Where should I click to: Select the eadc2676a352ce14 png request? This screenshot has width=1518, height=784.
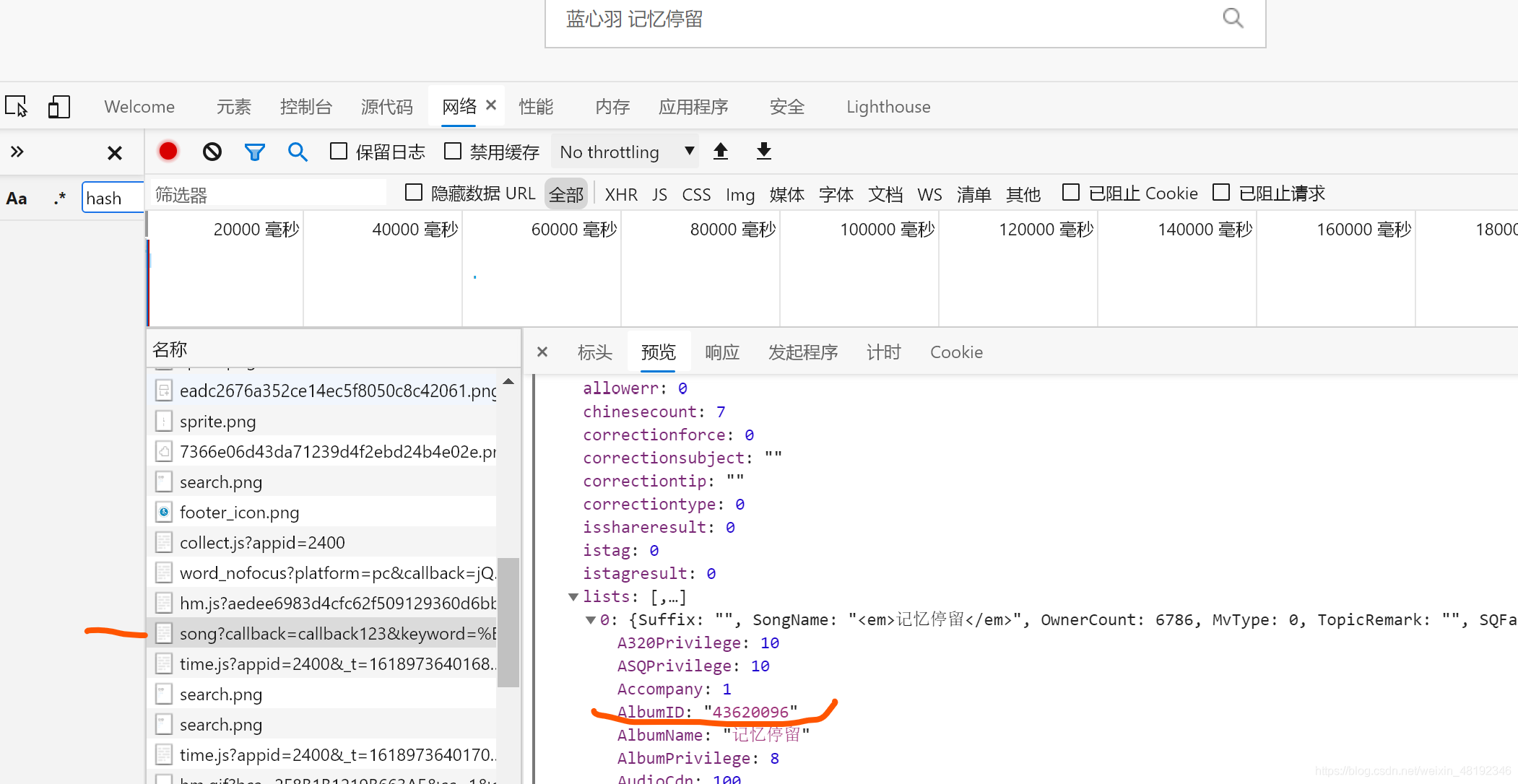pyautogui.click(x=322, y=391)
